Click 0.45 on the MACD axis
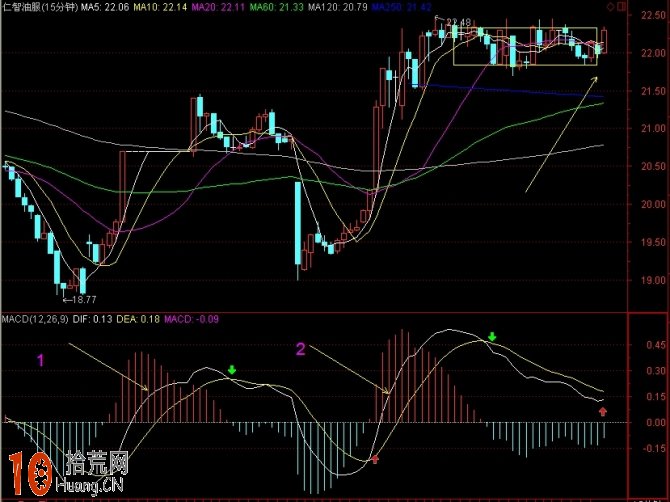Screen dimensions: 670x502 655,345
